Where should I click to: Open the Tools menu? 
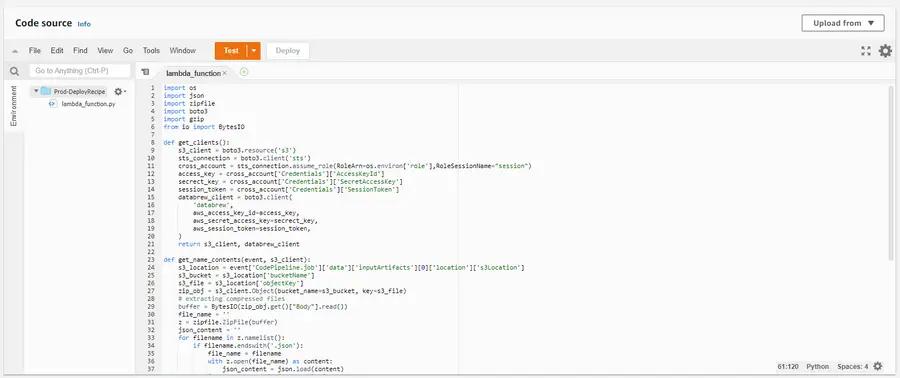click(x=151, y=50)
